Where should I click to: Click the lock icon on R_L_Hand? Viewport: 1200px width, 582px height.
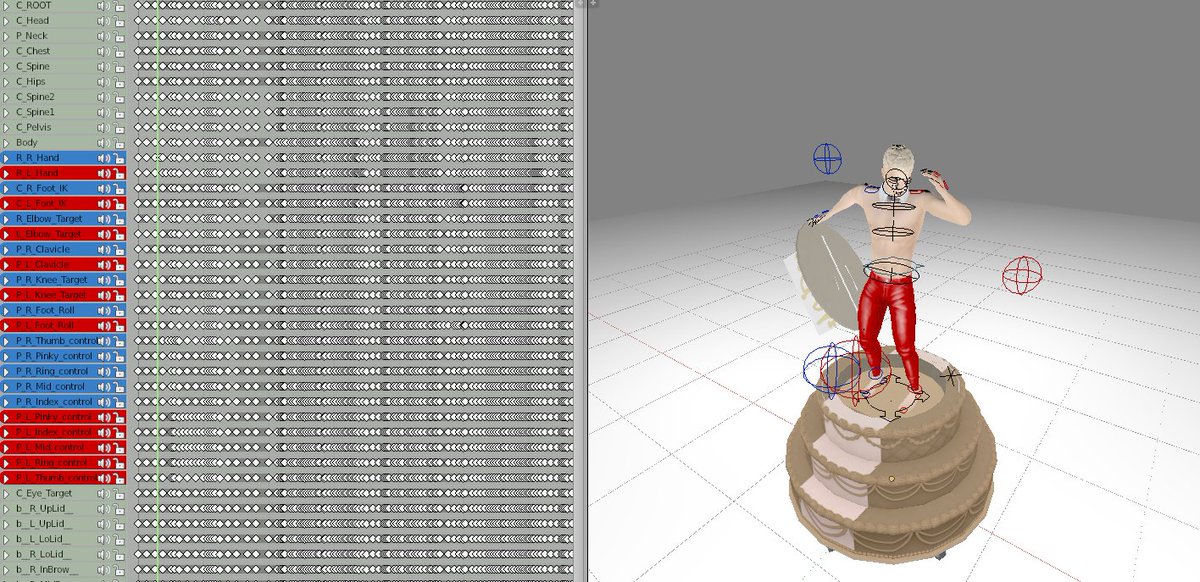(x=119, y=173)
